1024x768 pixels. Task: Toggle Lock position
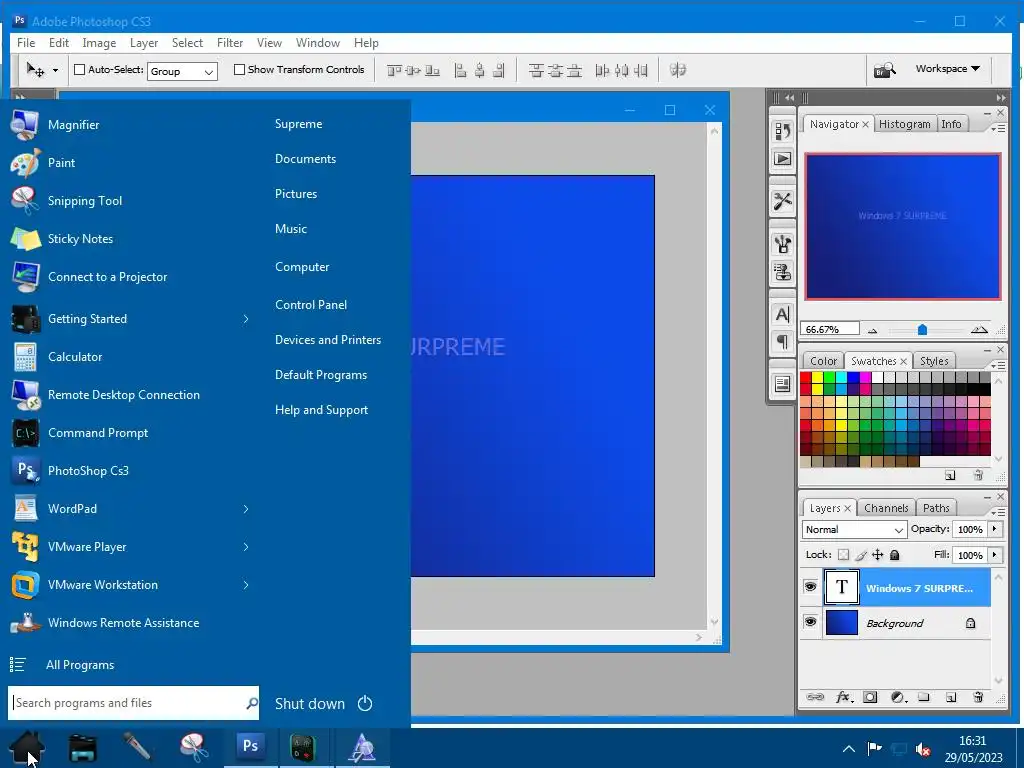[x=878, y=555]
